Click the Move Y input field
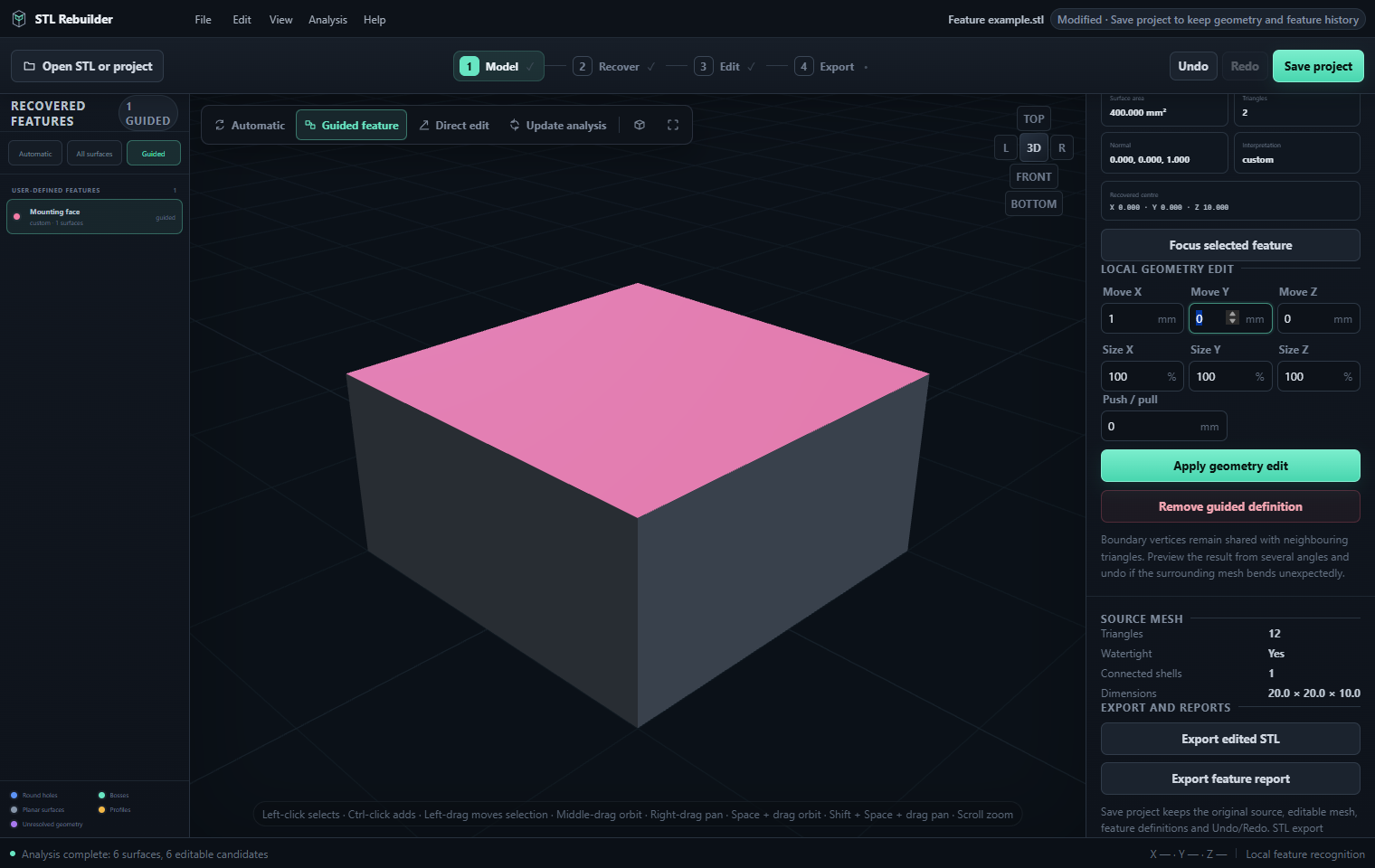The height and width of the screenshot is (868, 1375). click(x=1230, y=318)
